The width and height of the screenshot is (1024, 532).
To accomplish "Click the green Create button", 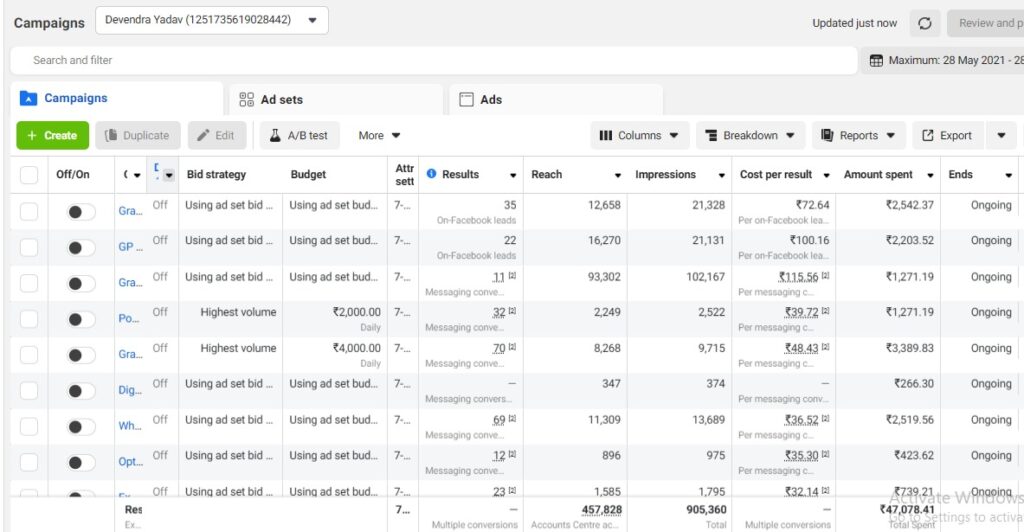I will 52,136.
